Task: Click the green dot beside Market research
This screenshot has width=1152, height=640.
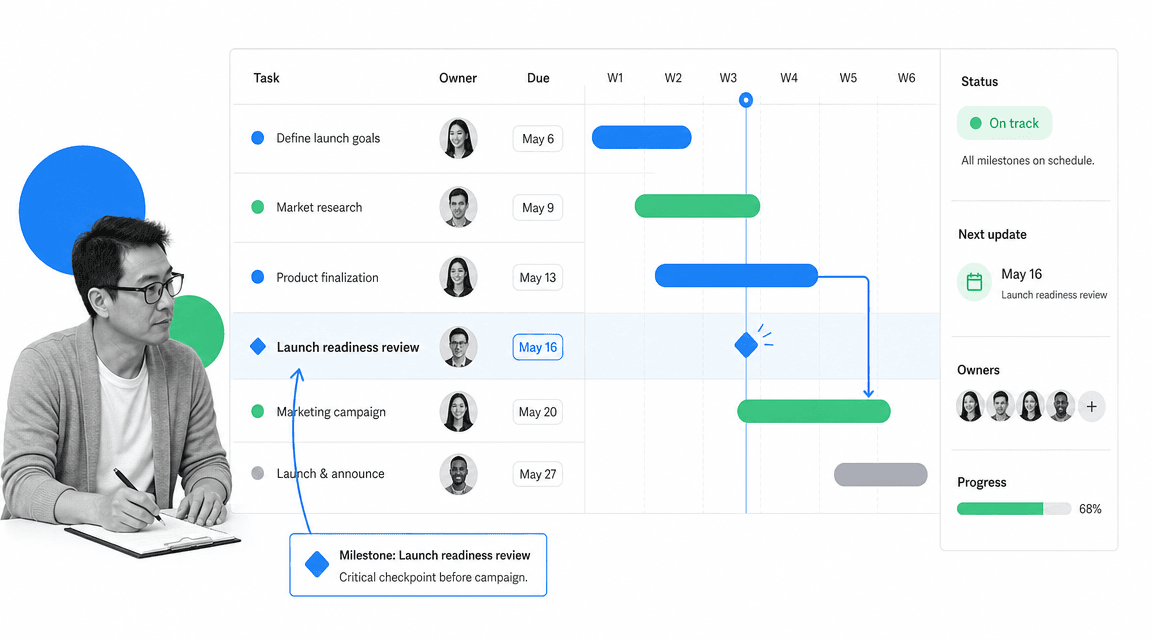Action: pos(258,207)
